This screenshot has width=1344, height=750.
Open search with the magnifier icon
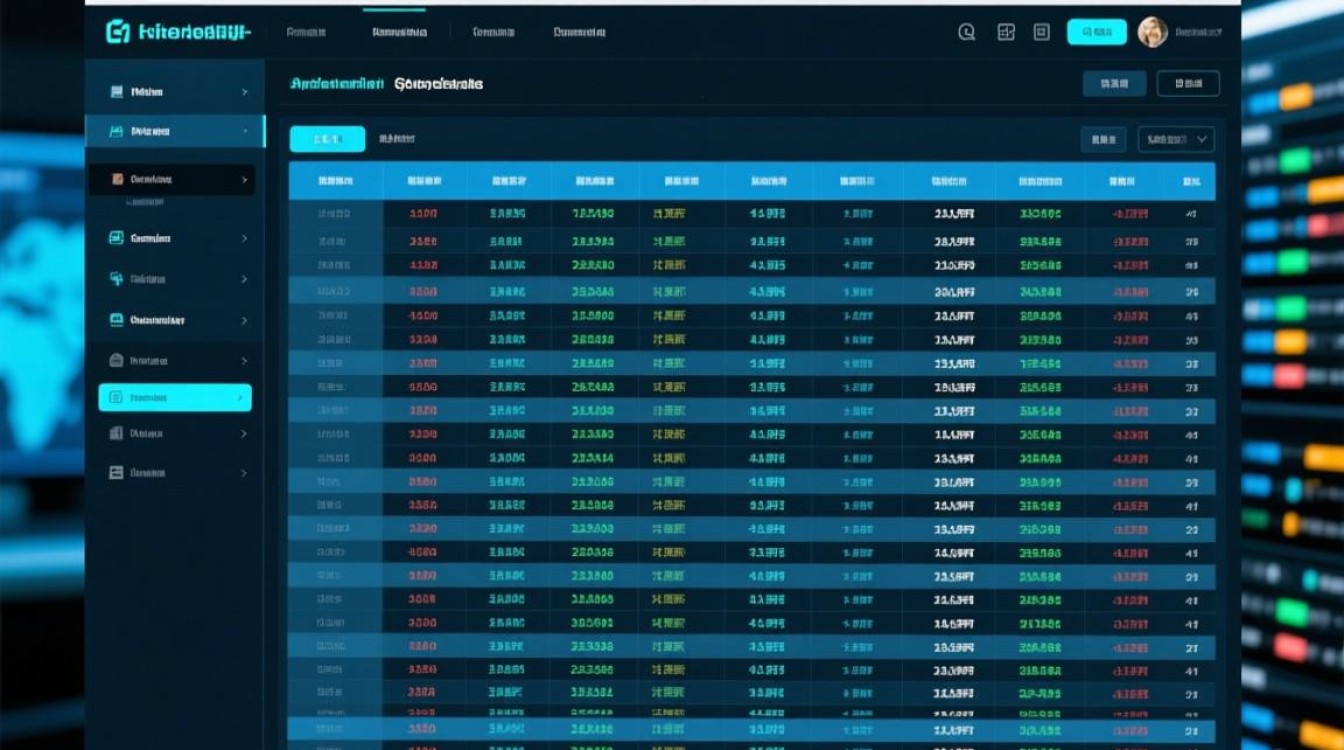pos(967,32)
